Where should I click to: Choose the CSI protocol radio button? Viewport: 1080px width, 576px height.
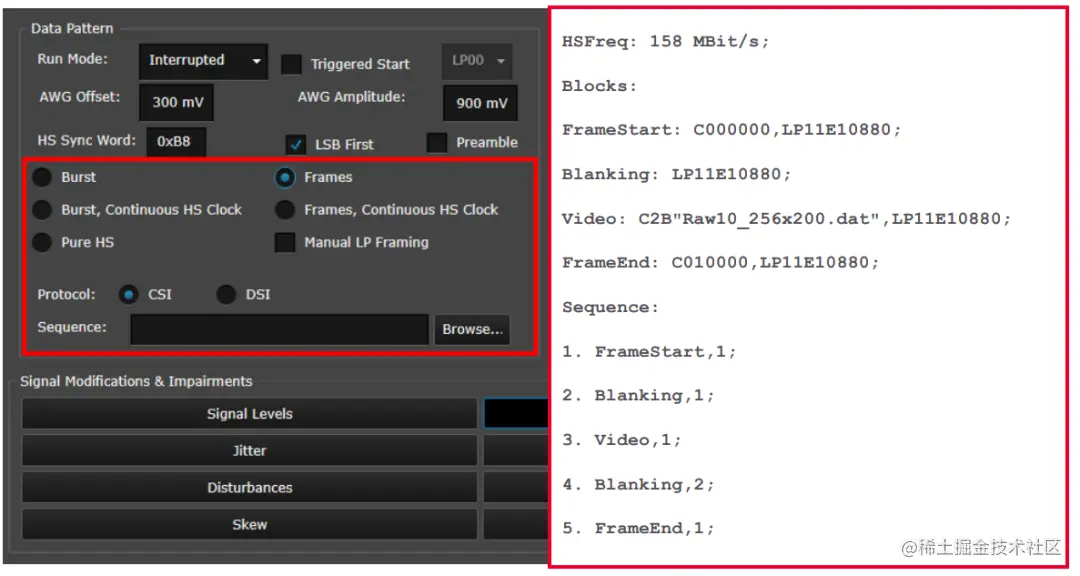pyautogui.click(x=128, y=295)
